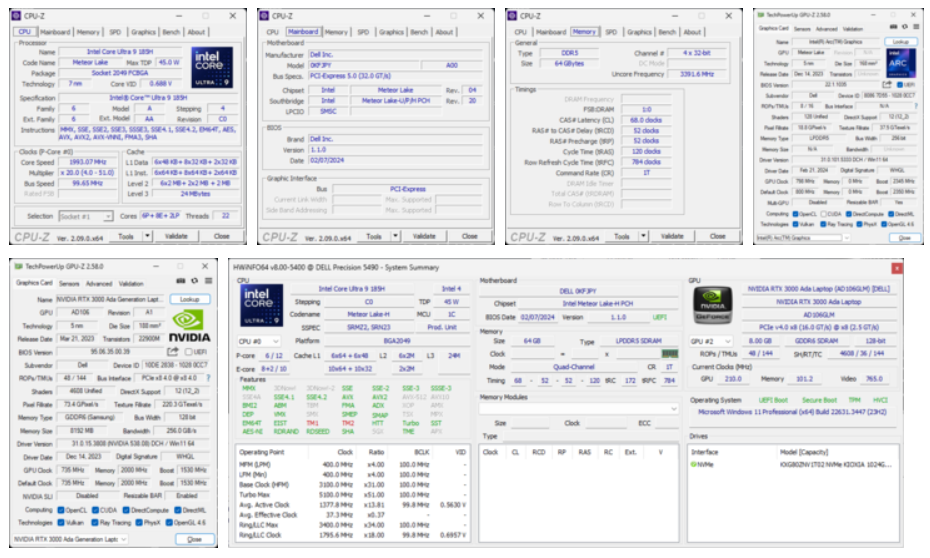The width and height of the screenshot is (930, 558).
Task: Click the Intel Core Ultra 9 logo in CPU-Z
Action: point(212,66)
